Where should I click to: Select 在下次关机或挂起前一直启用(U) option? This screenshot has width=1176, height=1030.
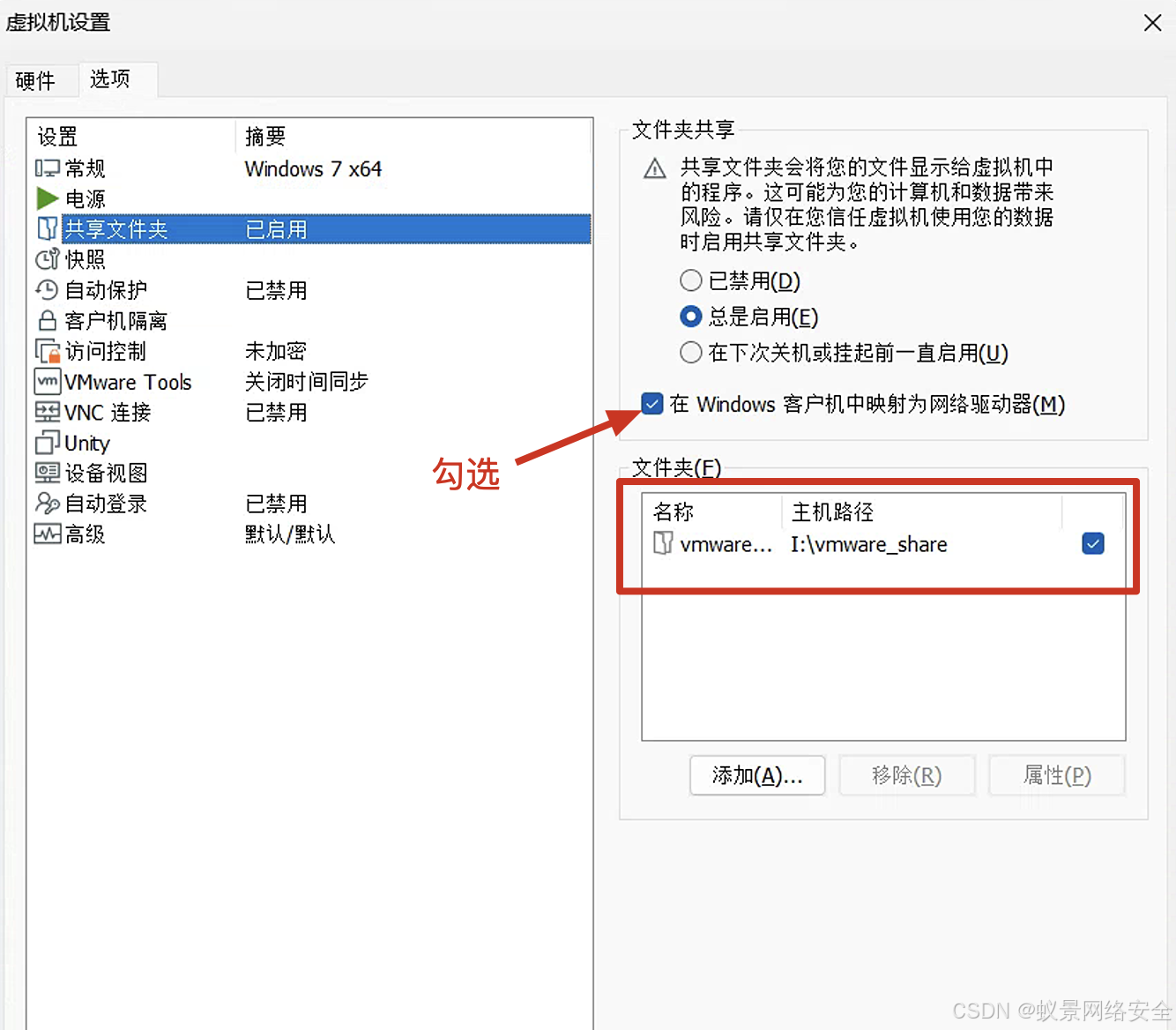tap(691, 353)
